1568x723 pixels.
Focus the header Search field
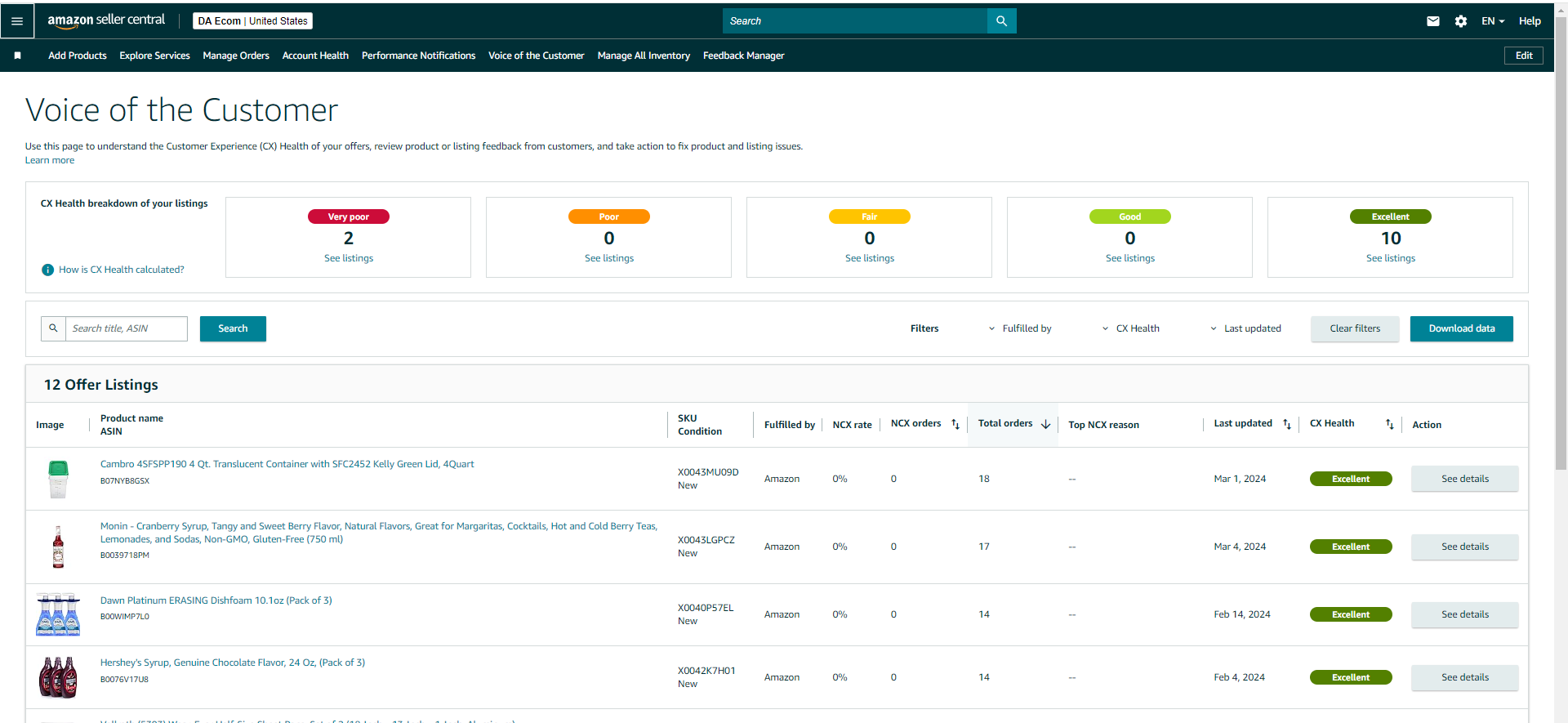click(855, 21)
